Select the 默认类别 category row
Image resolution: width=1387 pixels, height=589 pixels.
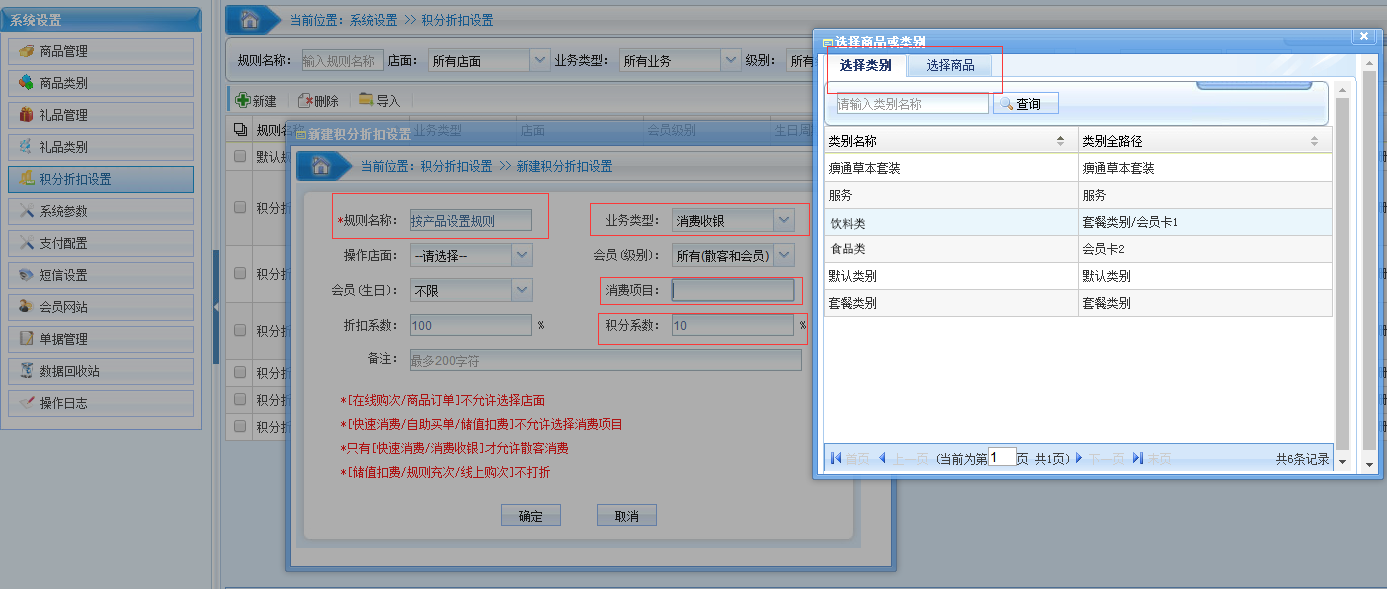tap(1078, 276)
